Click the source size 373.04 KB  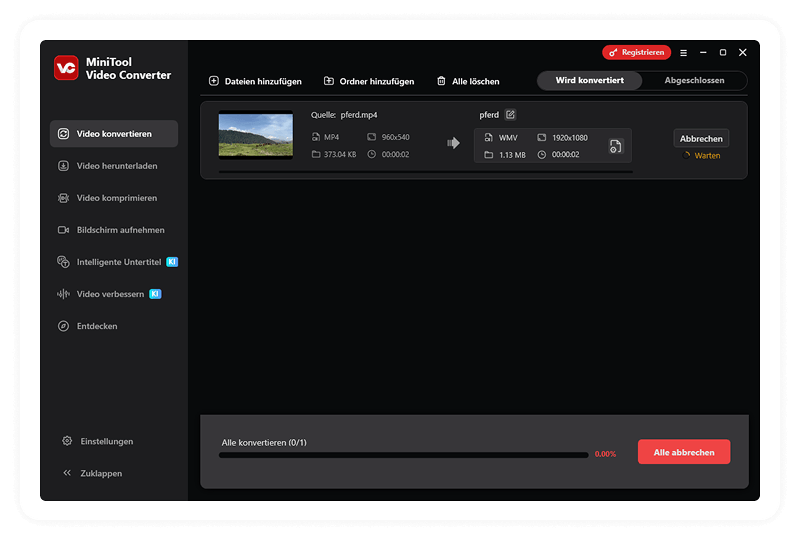coord(340,154)
